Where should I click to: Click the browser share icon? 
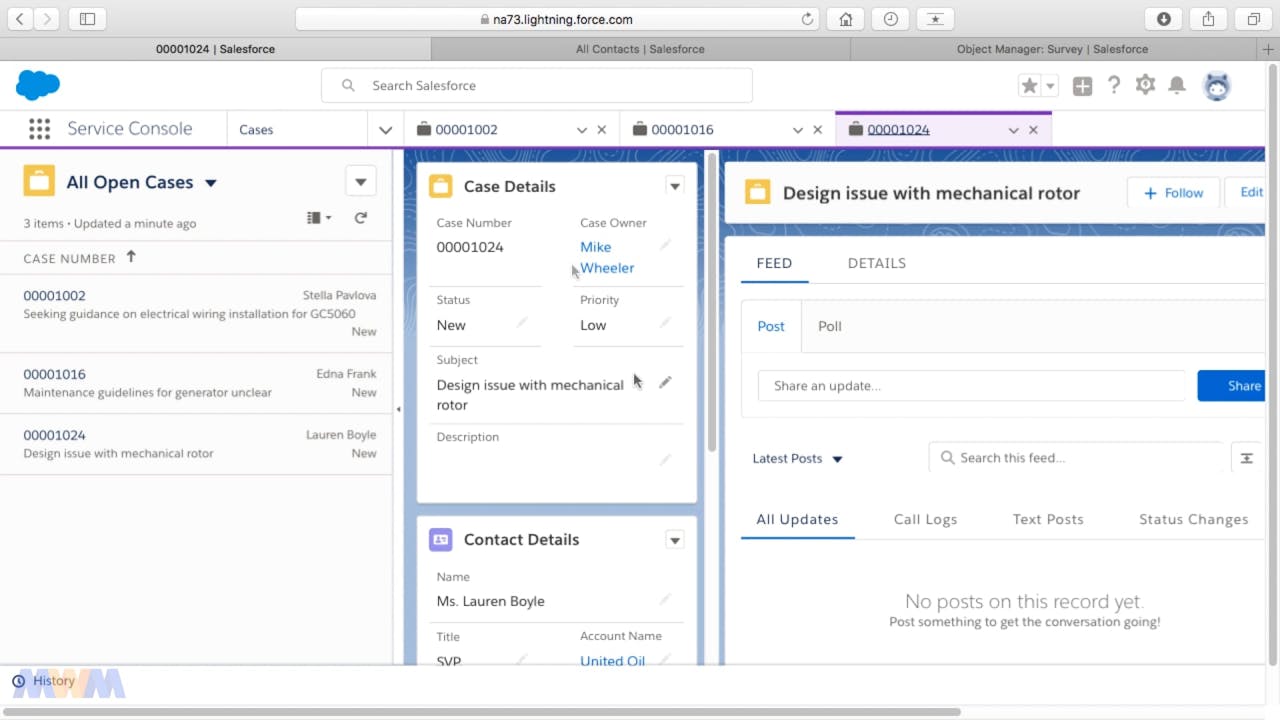pyautogui.click(x=1208, y=19)
